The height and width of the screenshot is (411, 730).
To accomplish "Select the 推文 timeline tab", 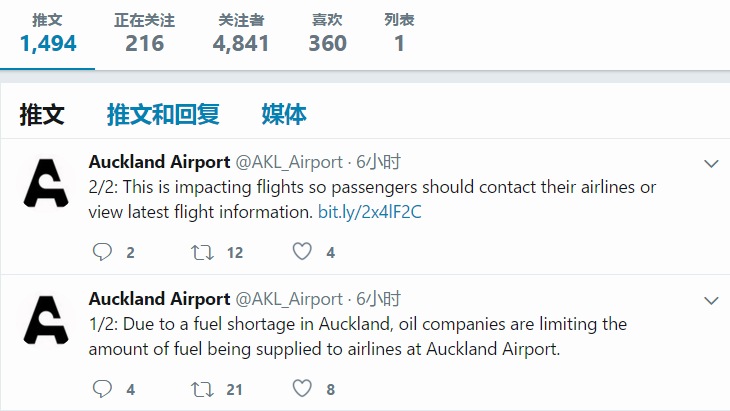I will click(x=42, y=114).
